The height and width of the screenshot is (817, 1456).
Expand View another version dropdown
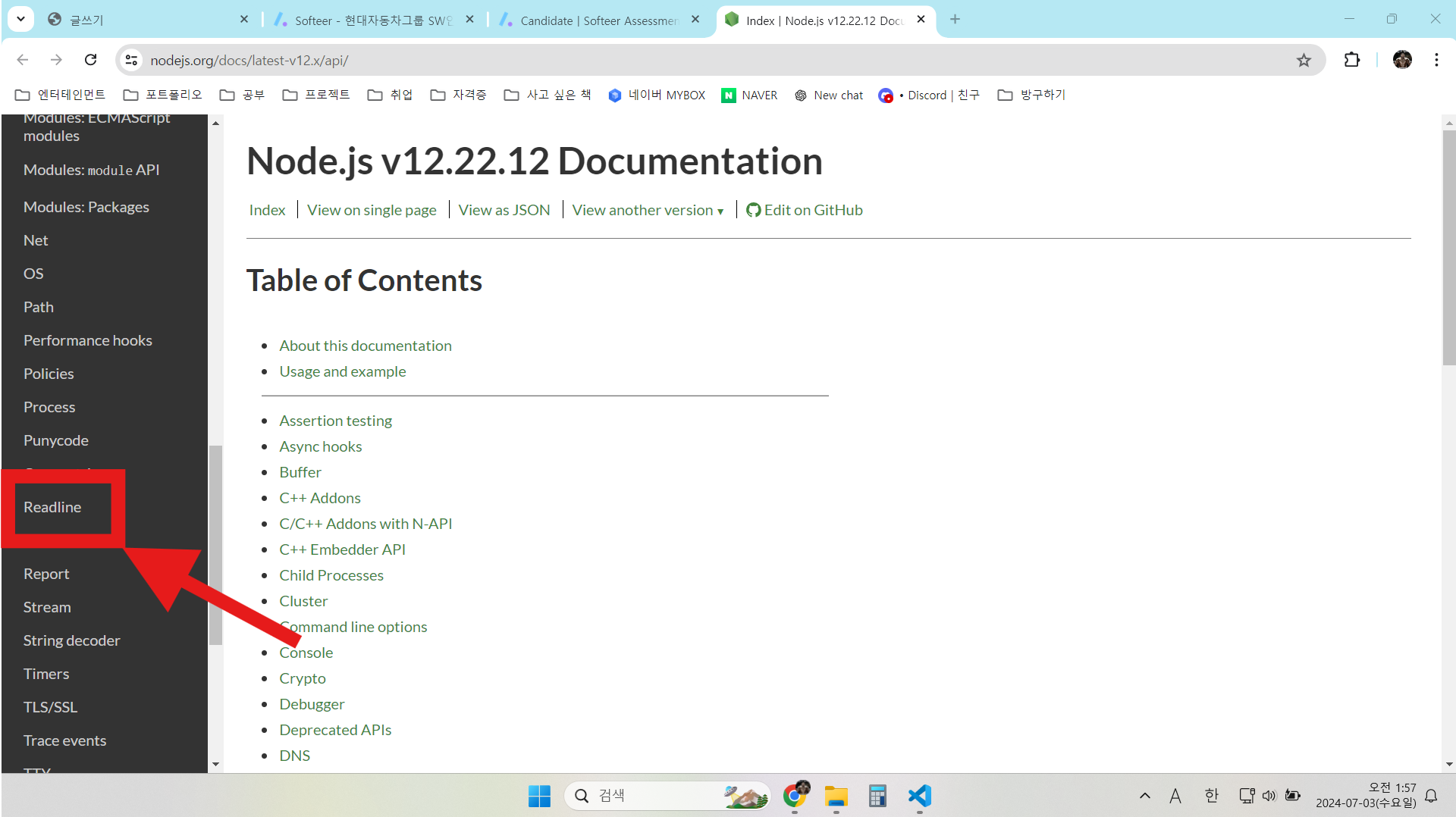[x=648, y=210]
